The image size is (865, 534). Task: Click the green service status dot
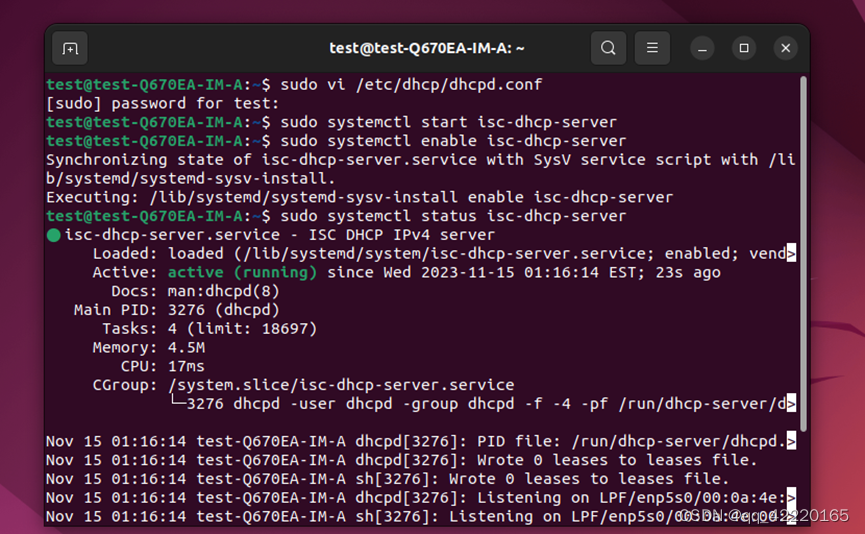point(54,236)
